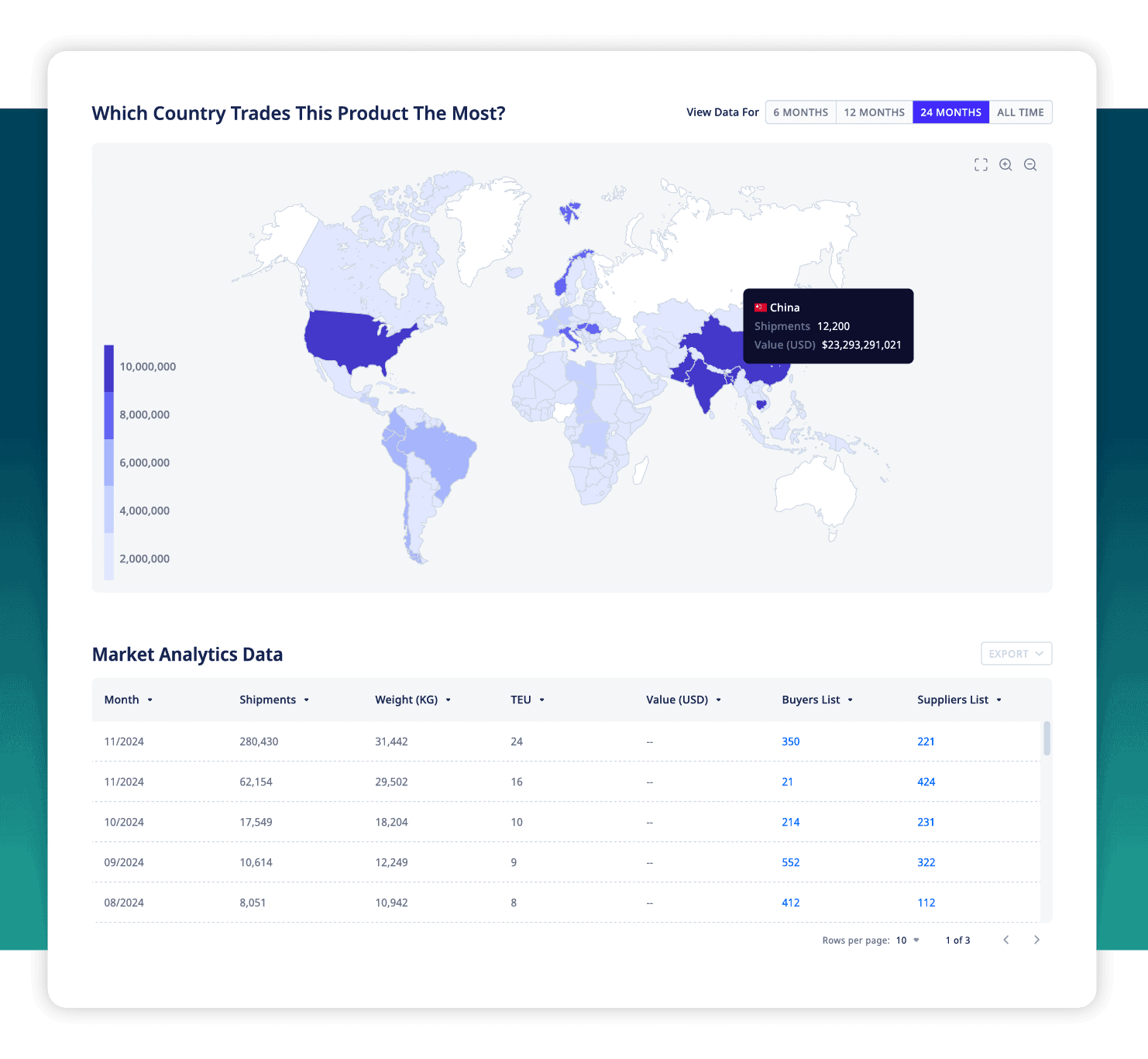Sort by Buyers List column
Image resolution: width=1148 pixels, height=1059 pixels.
point(817,700)
